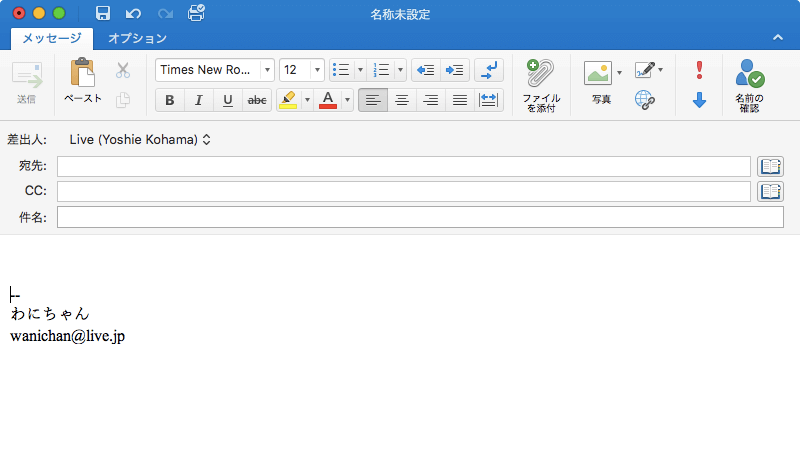Viewport: 800px width, 450px height.
Task: Change sender account Live (Yoshie Kohama)
Action: (x=140, y=139)
